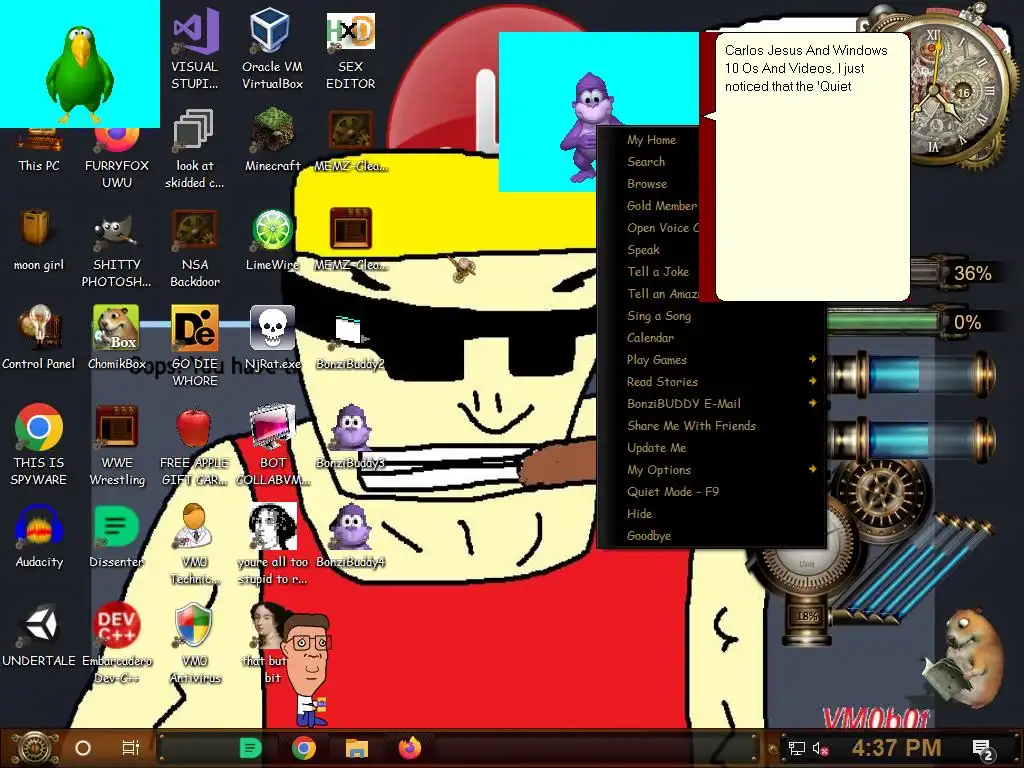Screen dimensions: 1024x768
Task: Select Tell a Joke menu entry
Action: 658,272
